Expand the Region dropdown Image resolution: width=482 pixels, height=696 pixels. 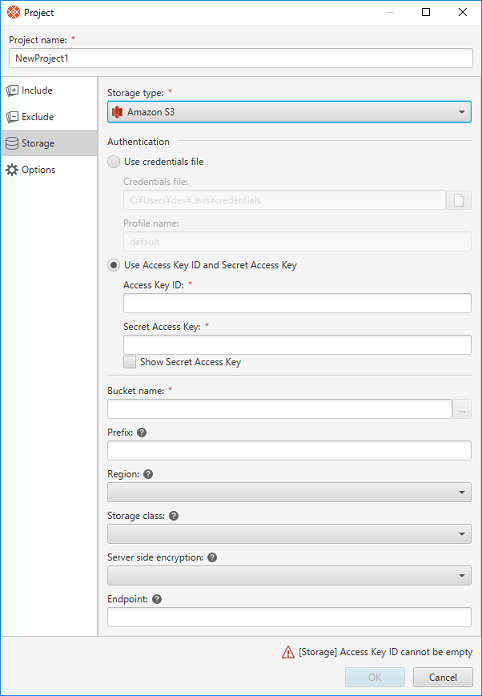[x=289, y=492]
